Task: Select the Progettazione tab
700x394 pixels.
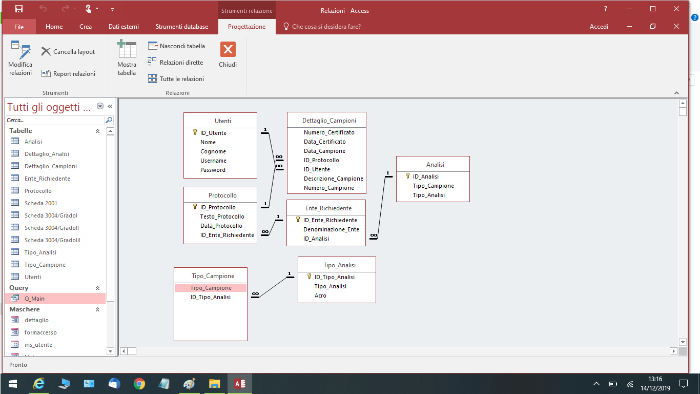Action: [x=246, y=27]
